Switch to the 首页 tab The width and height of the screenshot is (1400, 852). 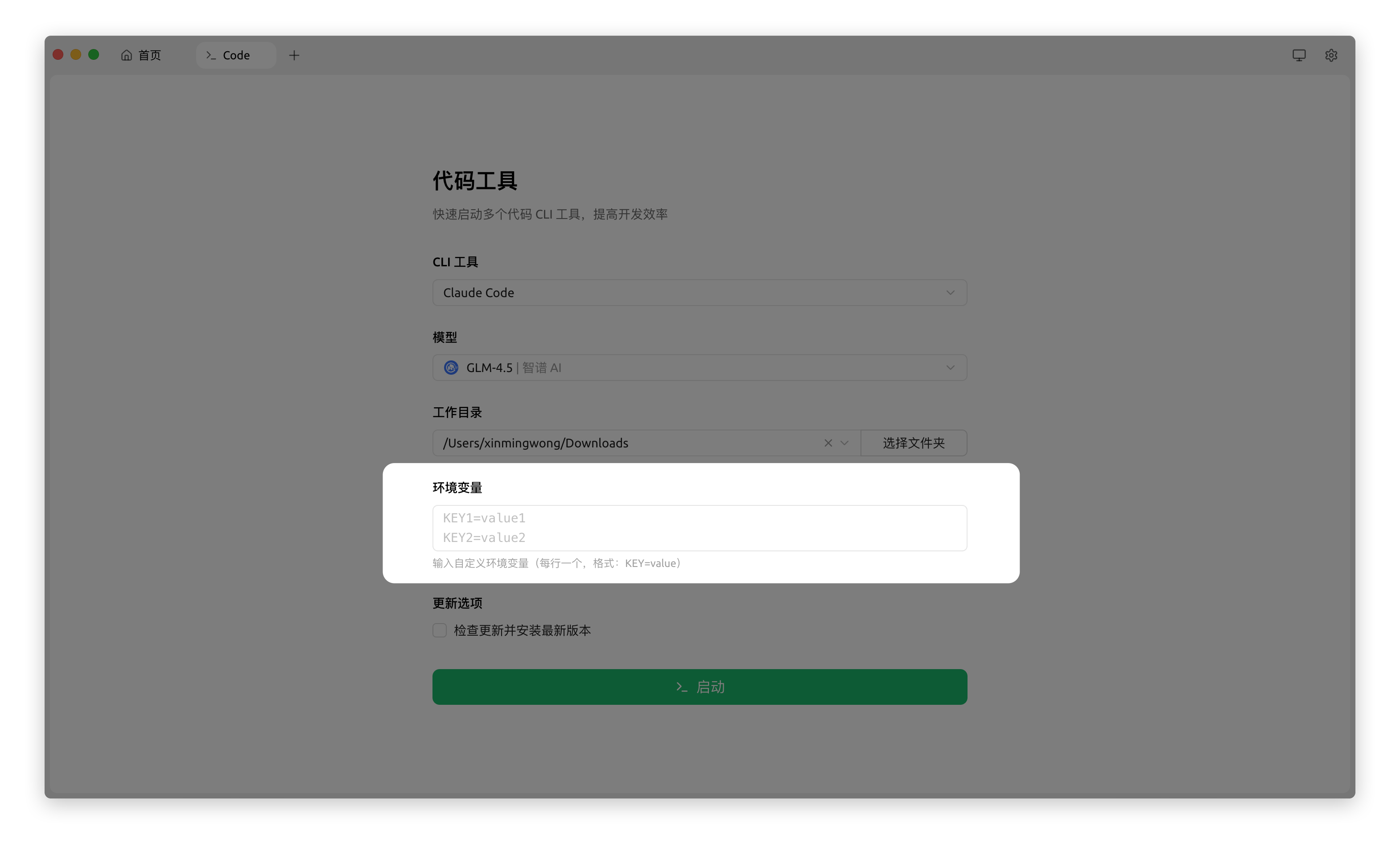[x=149, y=55]
